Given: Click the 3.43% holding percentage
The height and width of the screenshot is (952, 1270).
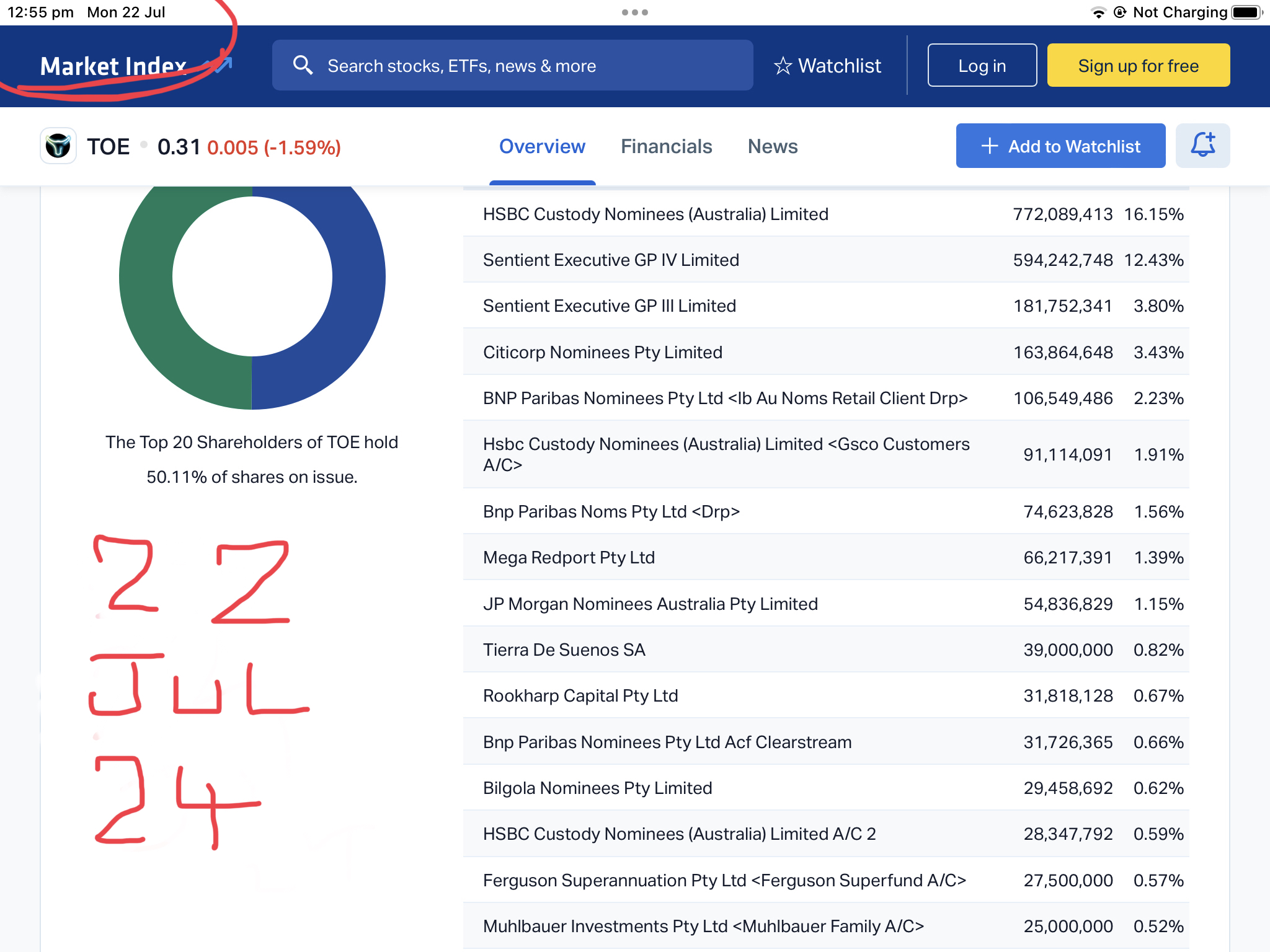Looking at the screenshot, I should 1158,352.
